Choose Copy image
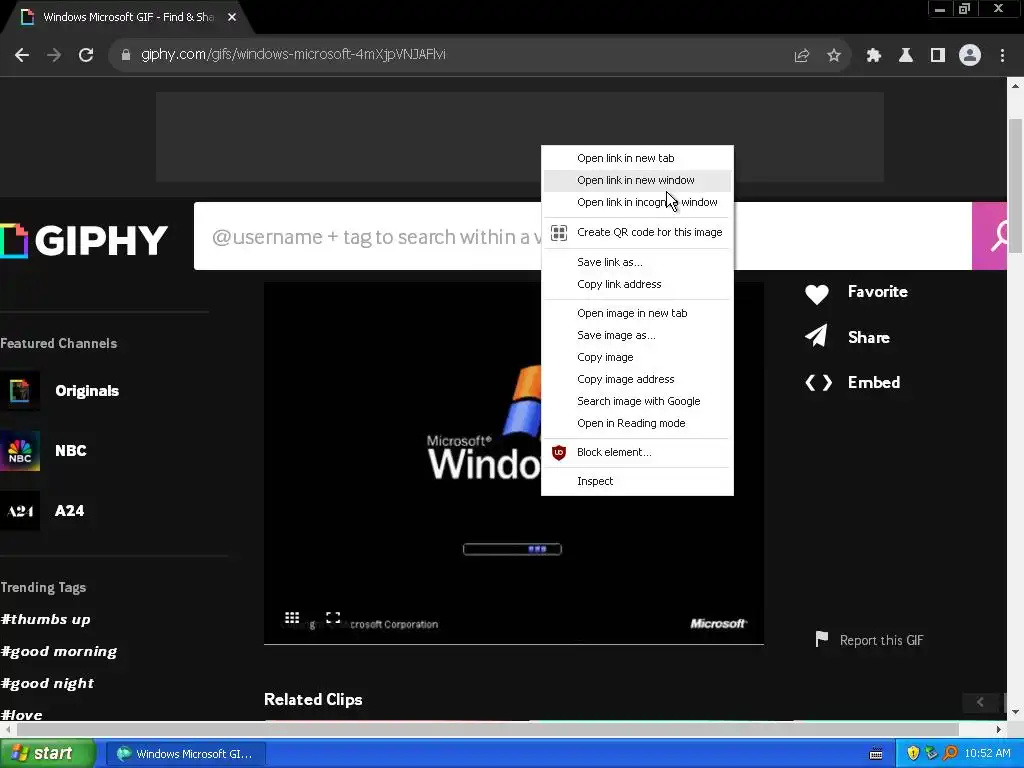This screenshot has height=768, width=1024. pyautogui.click(x=637, y=357)
